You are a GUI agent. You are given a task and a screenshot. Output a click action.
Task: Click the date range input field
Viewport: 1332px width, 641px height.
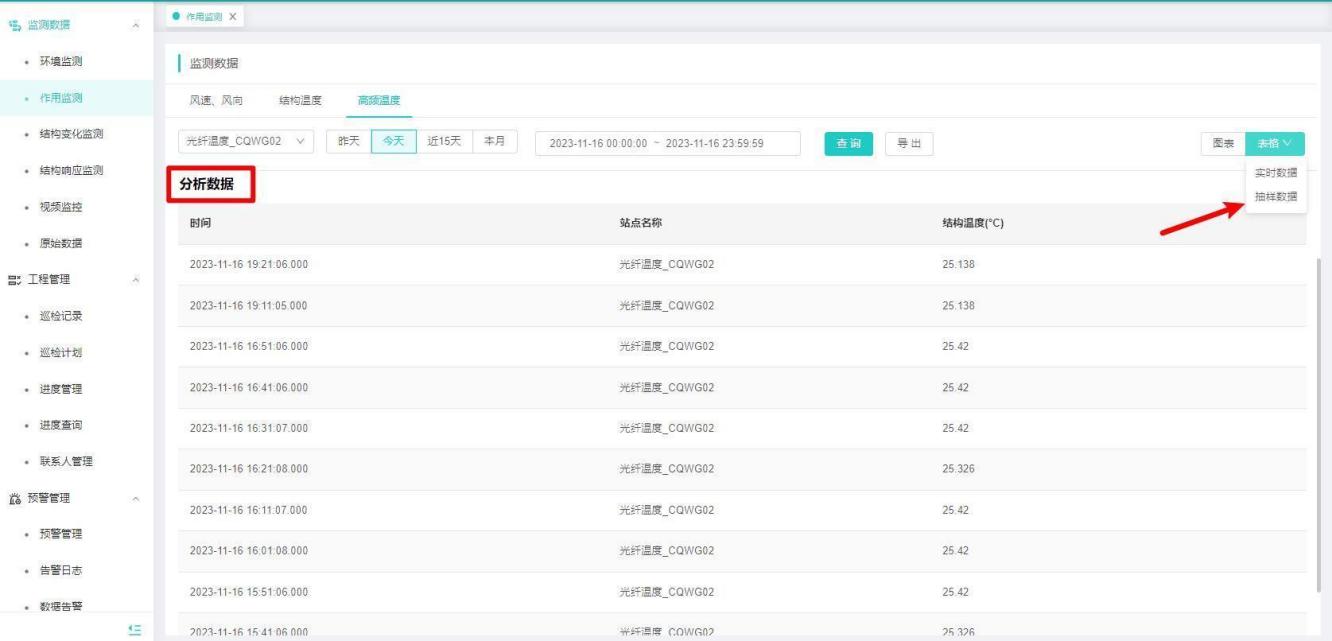[668, 144]
